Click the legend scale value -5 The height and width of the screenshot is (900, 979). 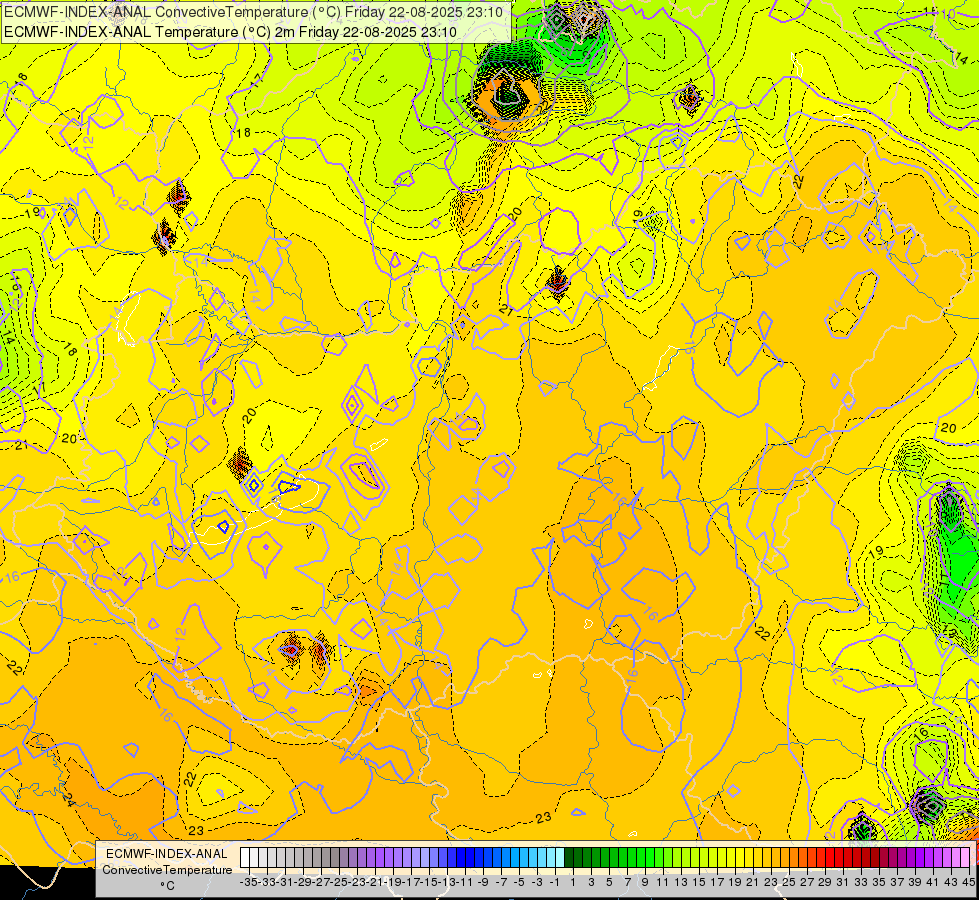[x=519, y=883]
